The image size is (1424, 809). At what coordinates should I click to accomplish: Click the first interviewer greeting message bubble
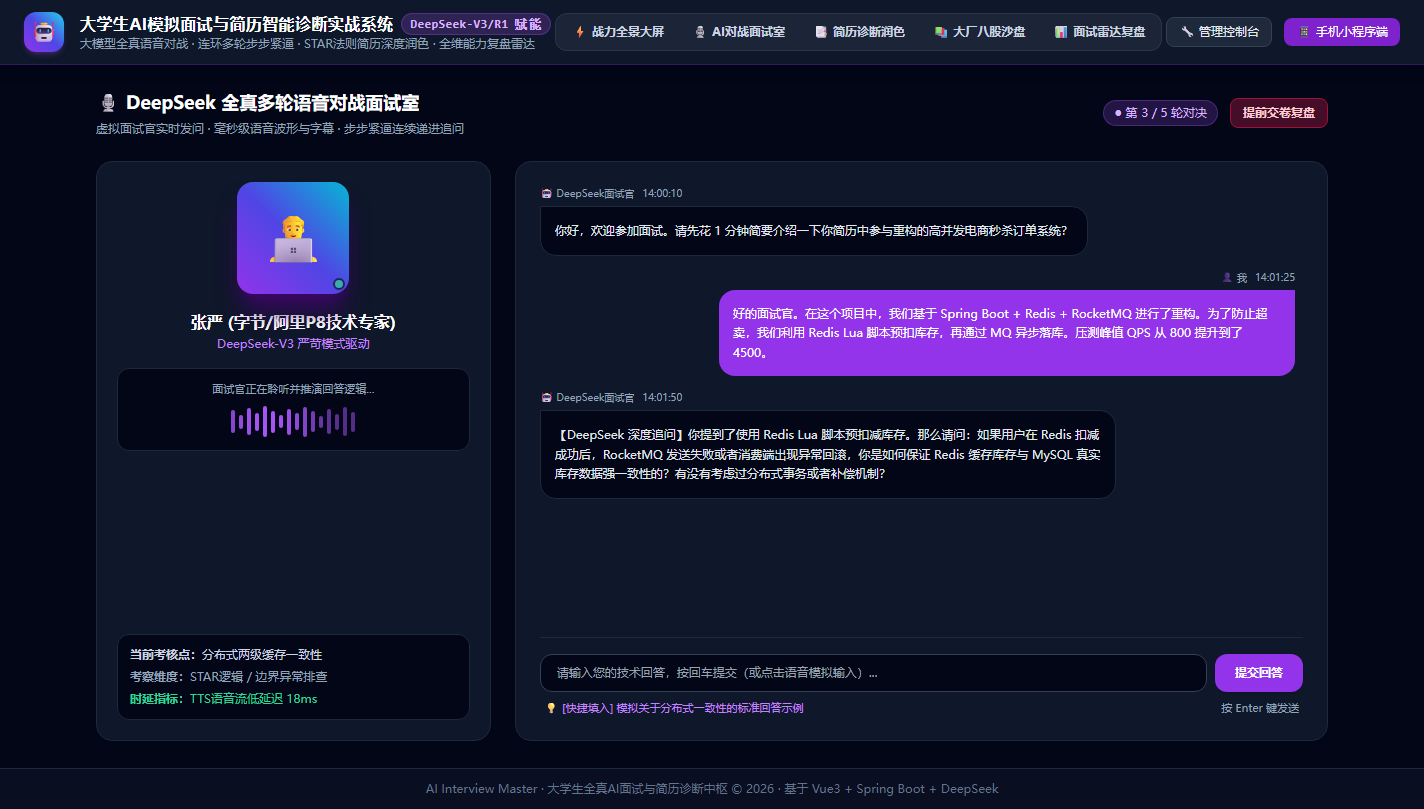coord(813,231)
